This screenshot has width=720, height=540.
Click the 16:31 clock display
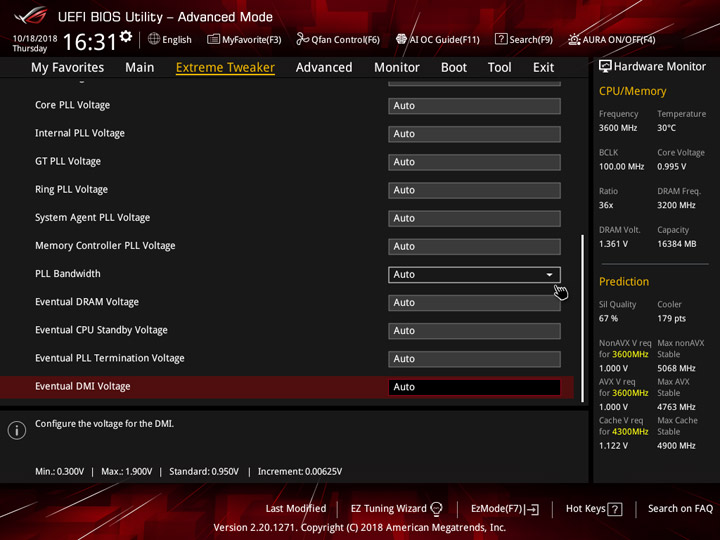pos(90,42)
